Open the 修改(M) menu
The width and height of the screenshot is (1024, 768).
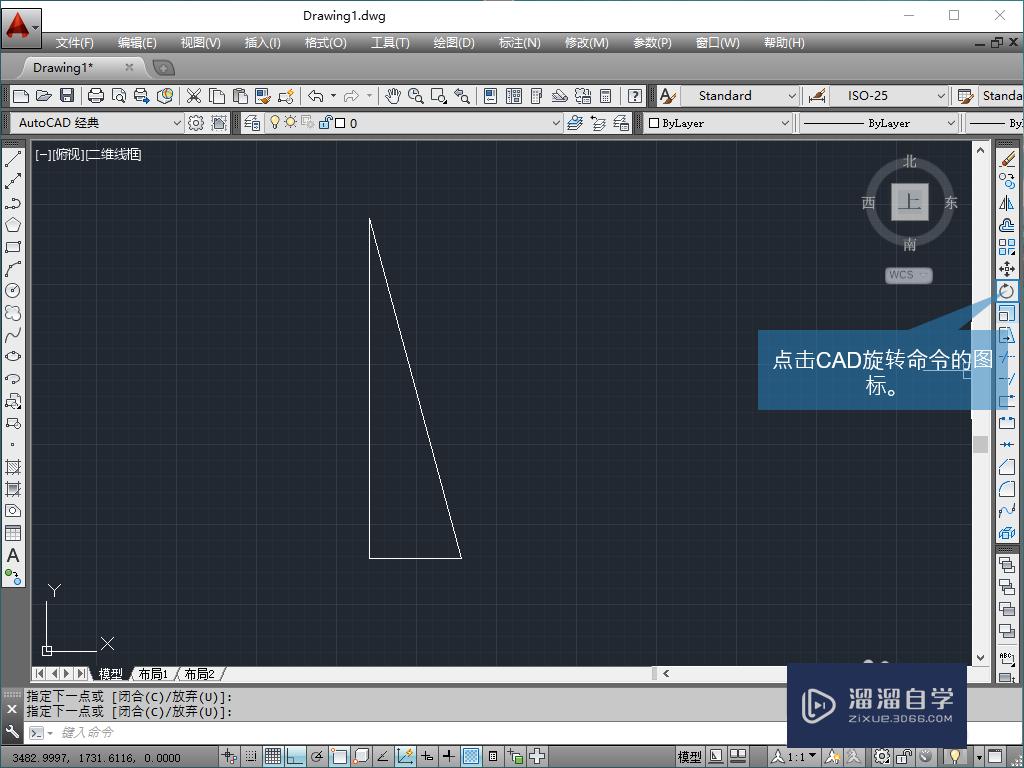[586, 43]
